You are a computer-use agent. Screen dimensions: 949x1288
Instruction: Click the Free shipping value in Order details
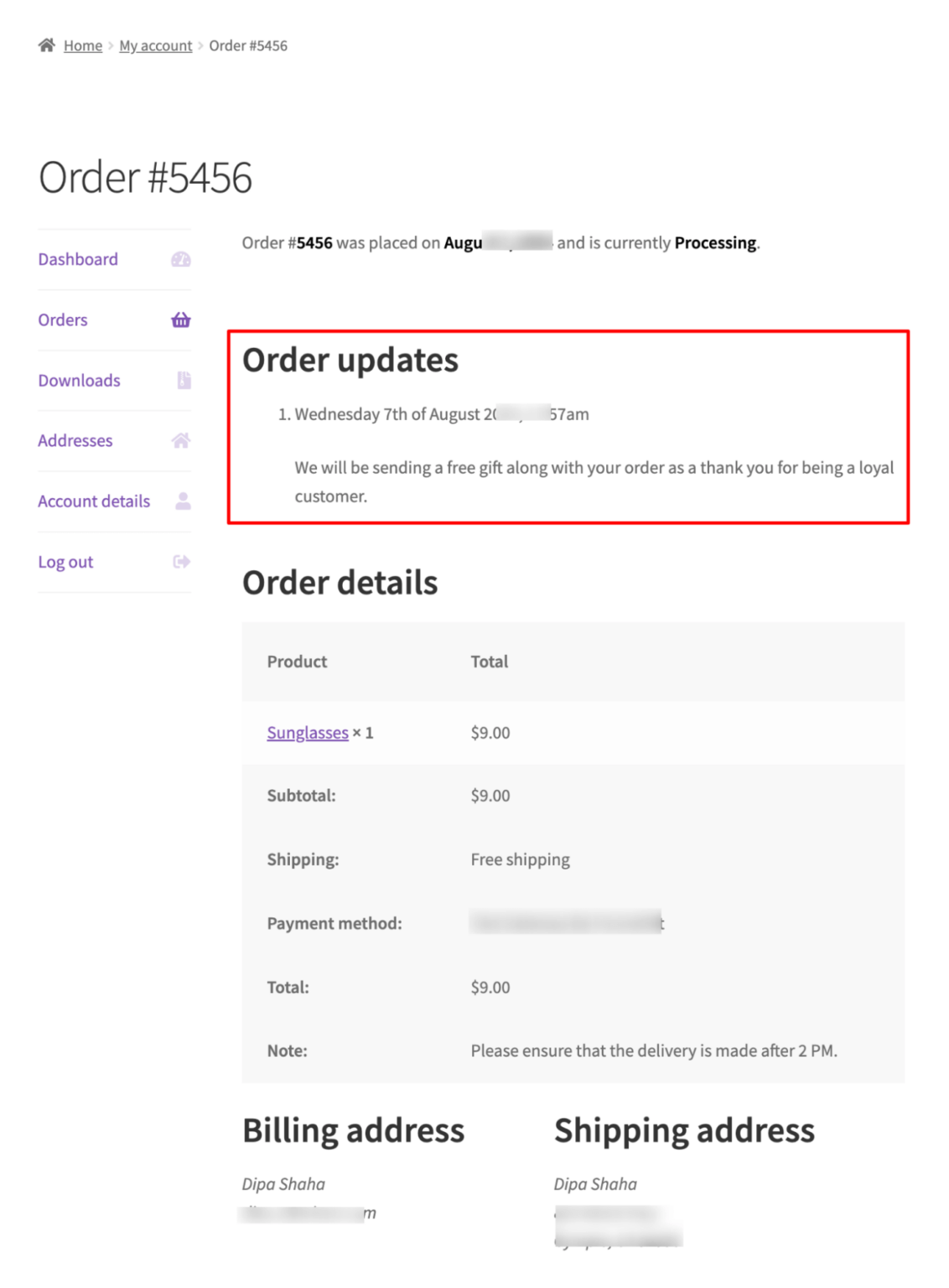[520, 859]
